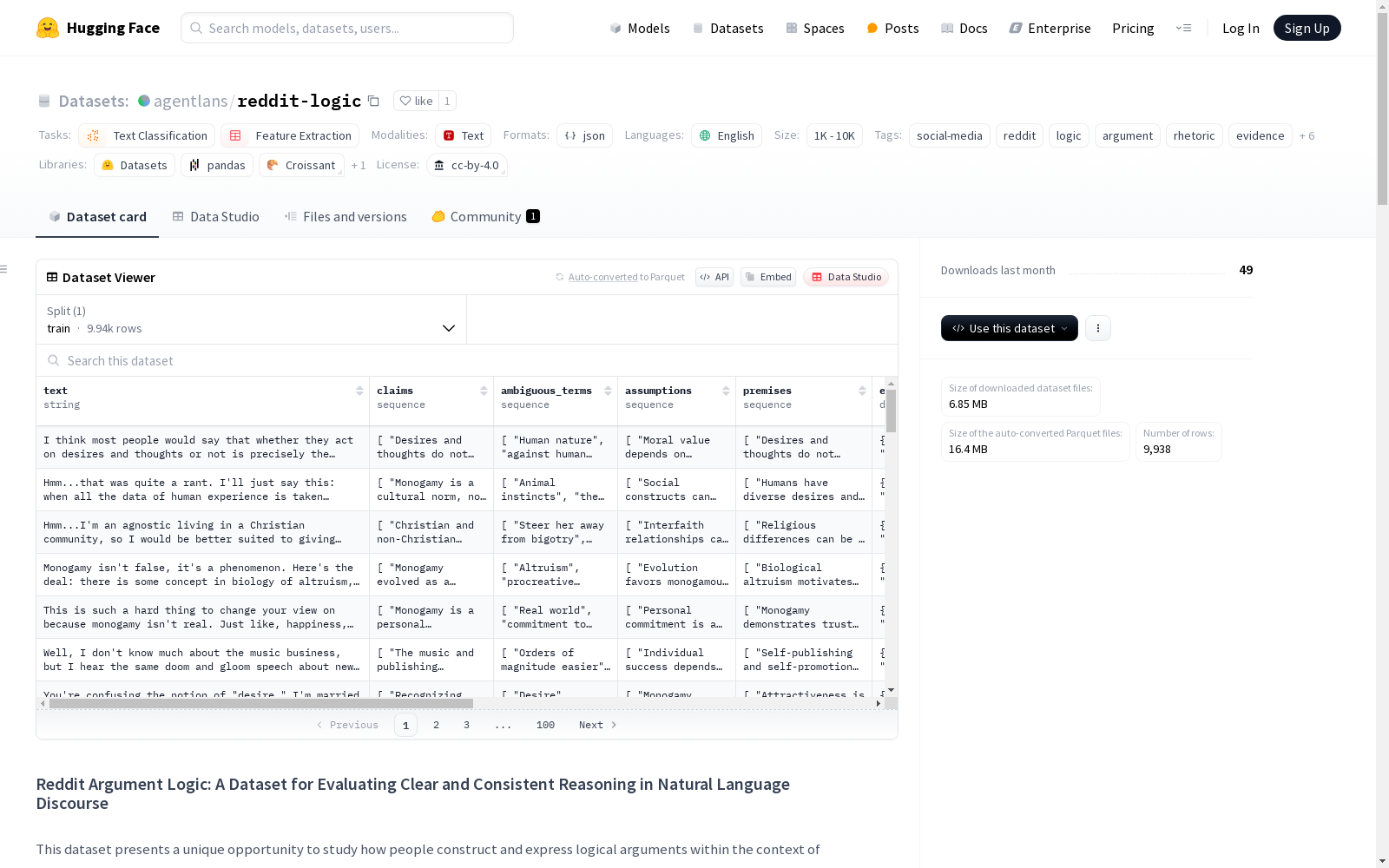Click the dataset viewer vertical scrollbar thumb

tap(891, 411)
